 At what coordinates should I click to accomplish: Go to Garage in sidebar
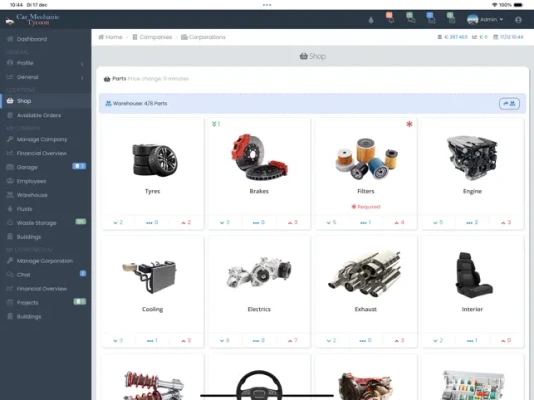[46, 167]
